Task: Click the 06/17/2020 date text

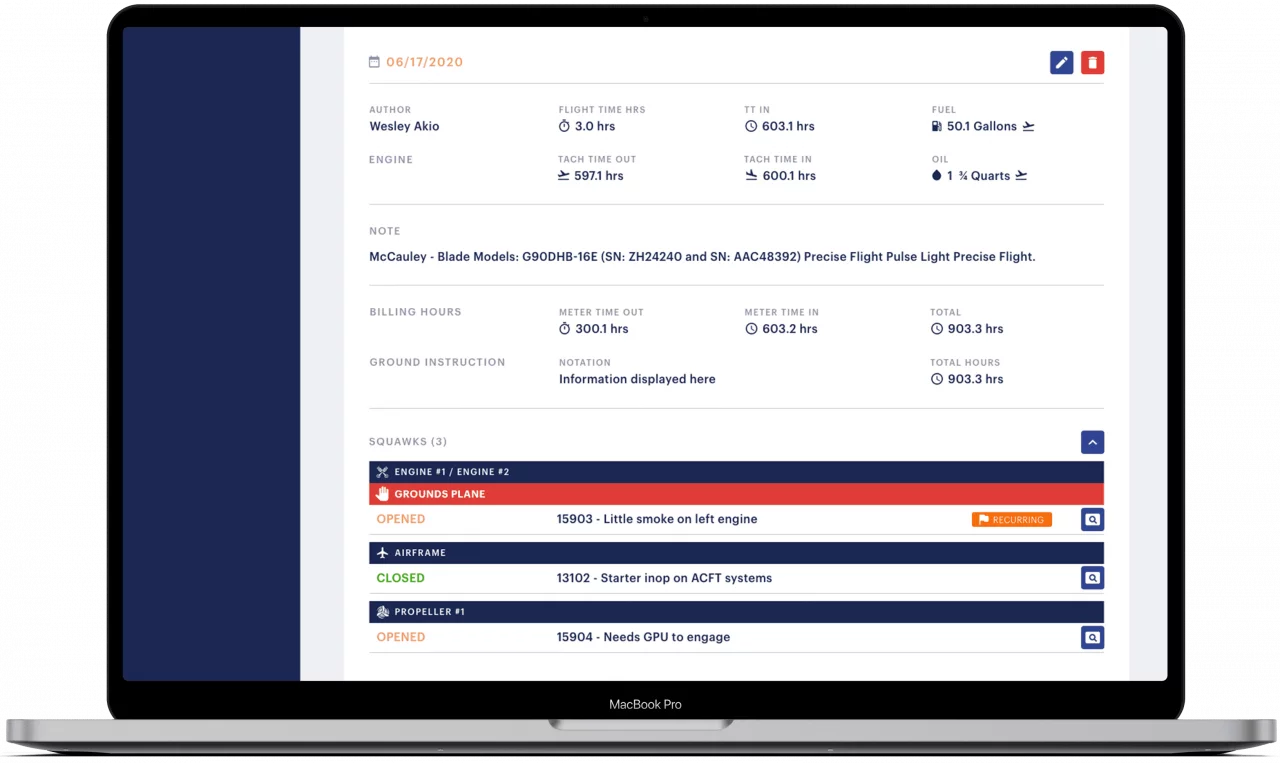Action: (425, 62)
